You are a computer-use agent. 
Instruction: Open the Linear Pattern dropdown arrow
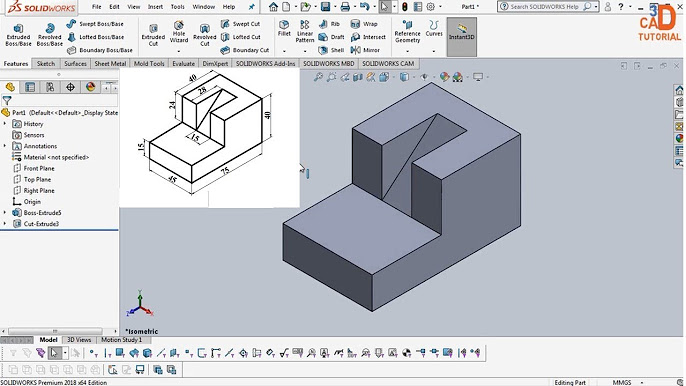305,51
